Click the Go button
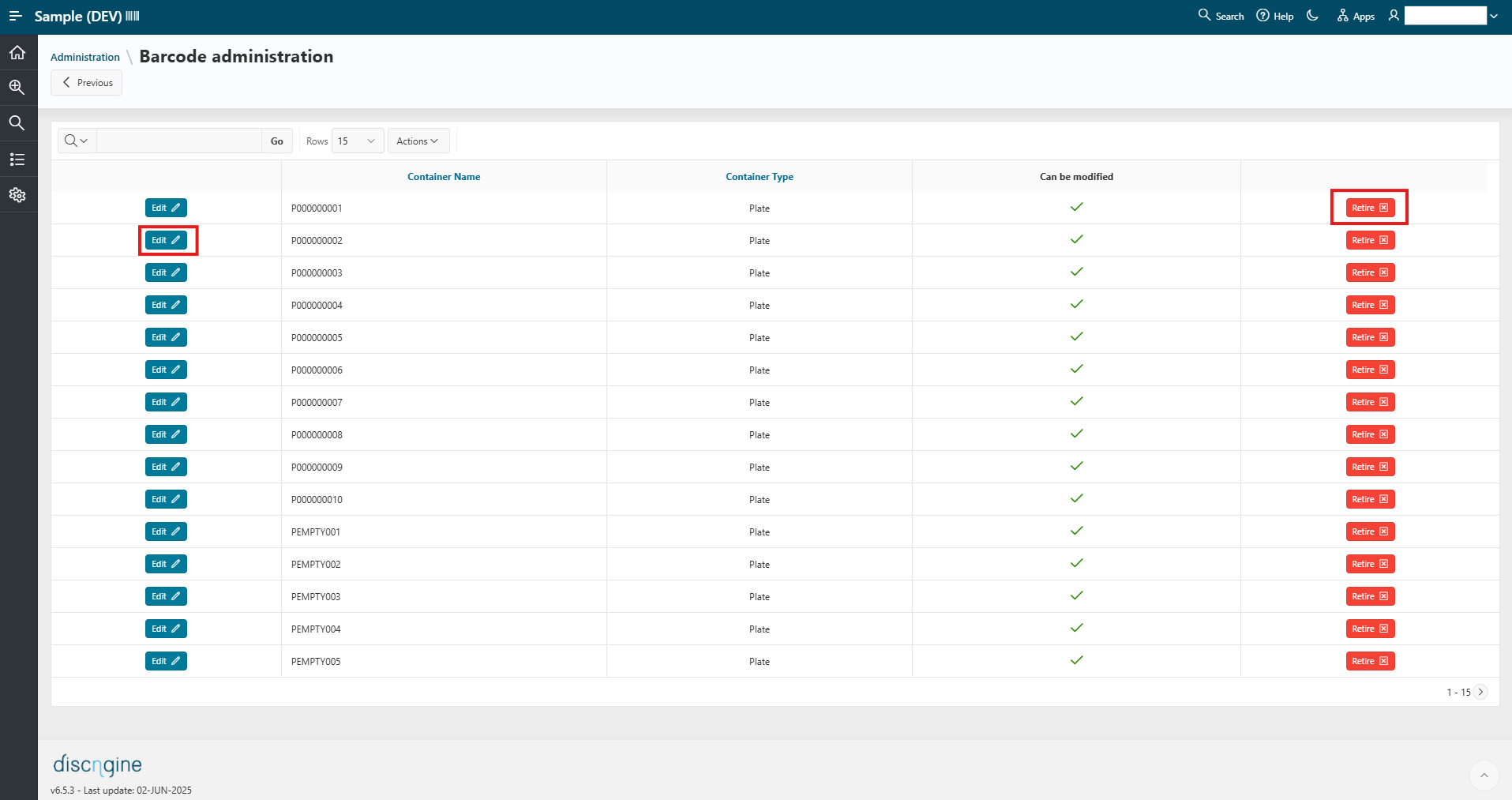This screenshot has width=1512, height=800. 277,141
